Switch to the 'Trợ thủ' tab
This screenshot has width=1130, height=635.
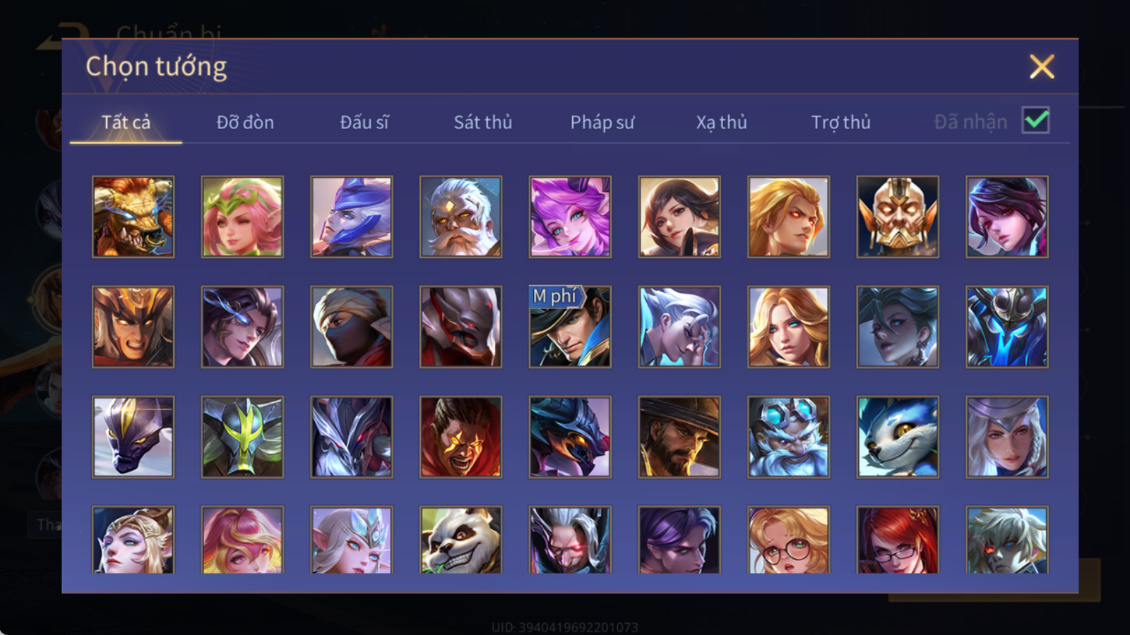click(x=841, y=122)
